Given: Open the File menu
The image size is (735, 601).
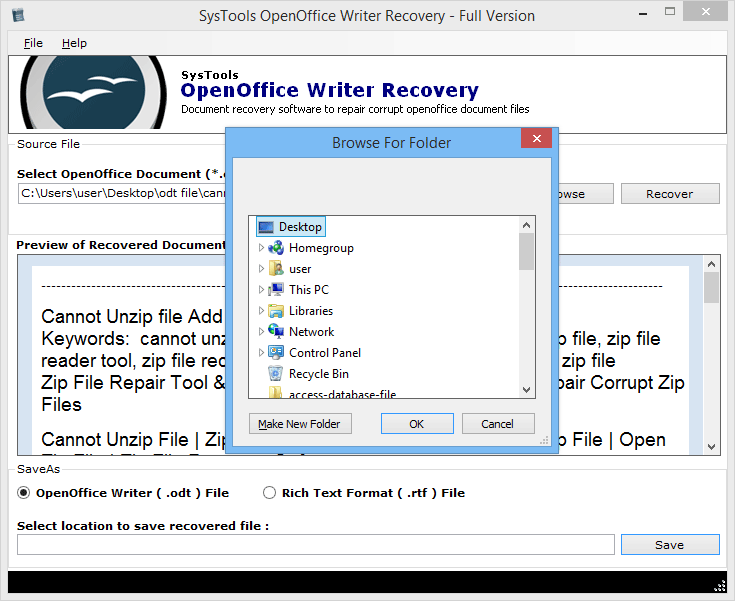Looking at the screenshot, I should coord(33,43).
